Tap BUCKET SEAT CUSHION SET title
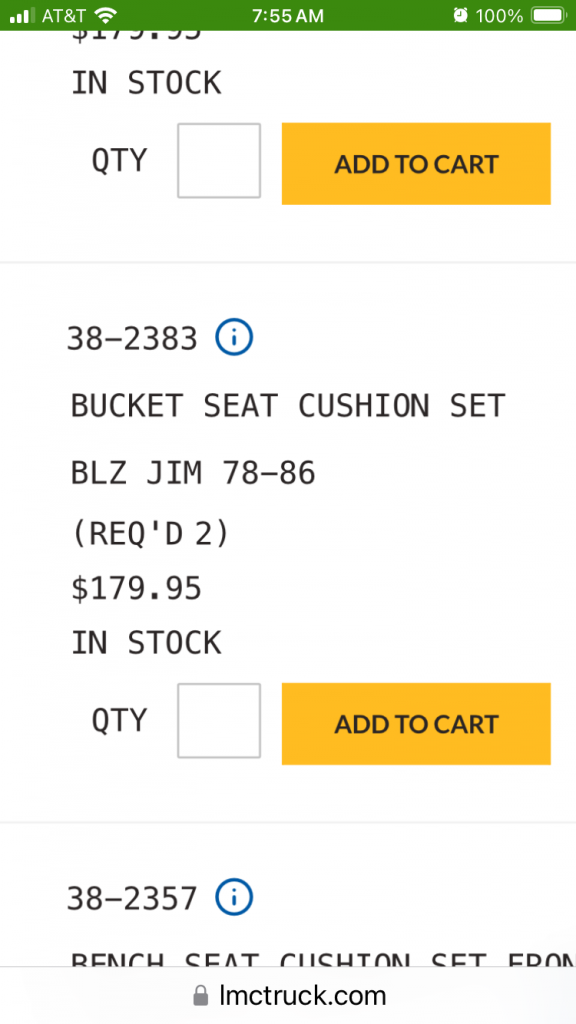Image resolution: width=576 pixels, height=1024 pixels. click(288, 406)
